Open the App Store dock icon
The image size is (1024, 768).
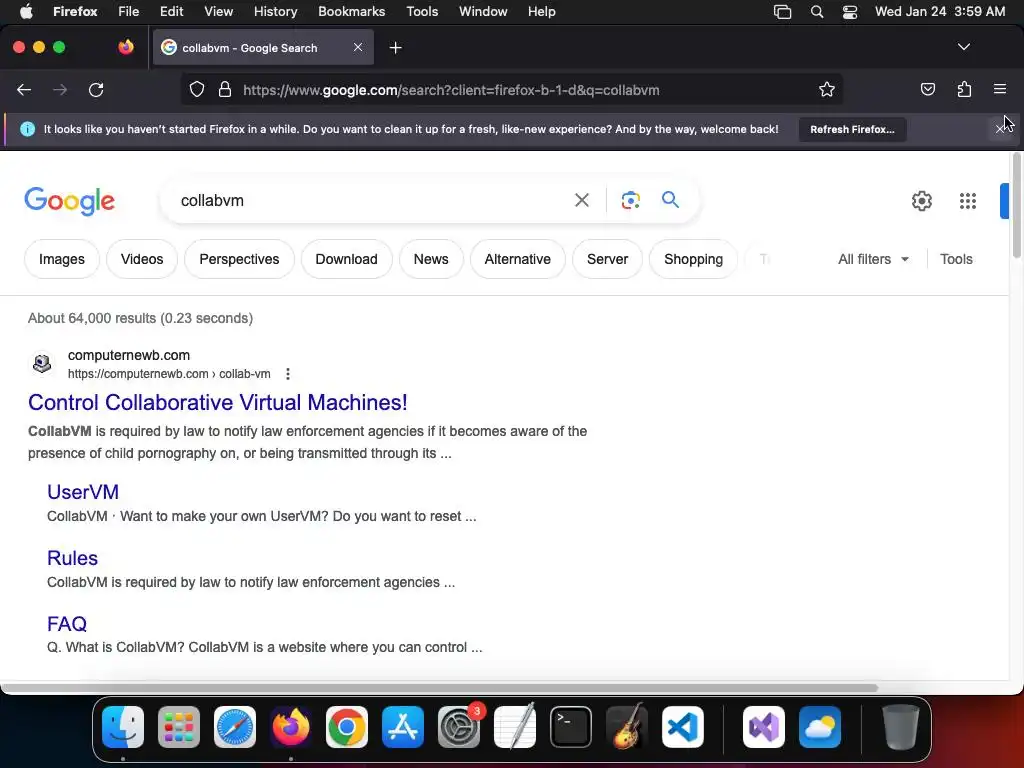click(403, 727)
